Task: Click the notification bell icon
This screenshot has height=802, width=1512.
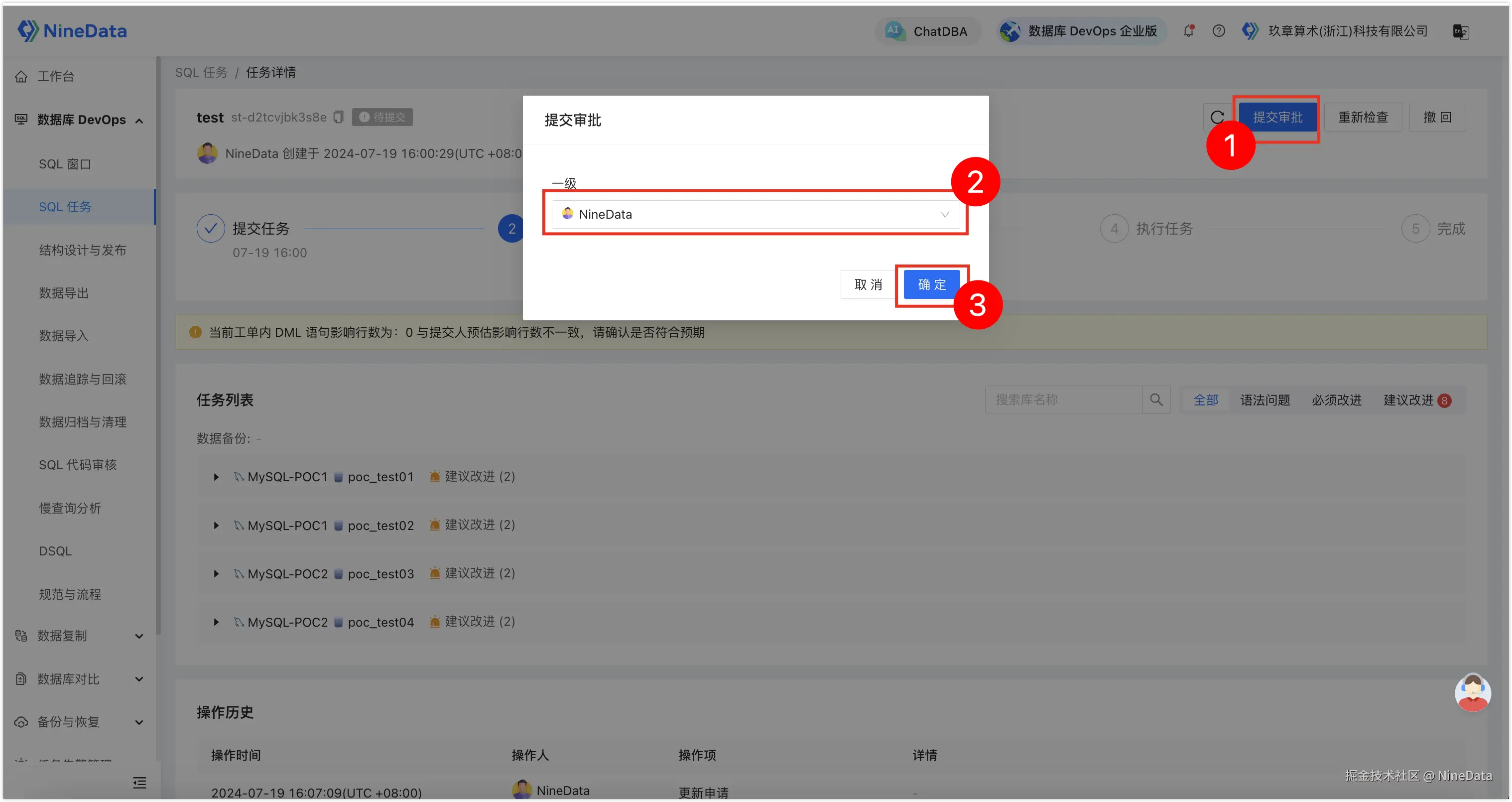Action: pos(1189,31)
